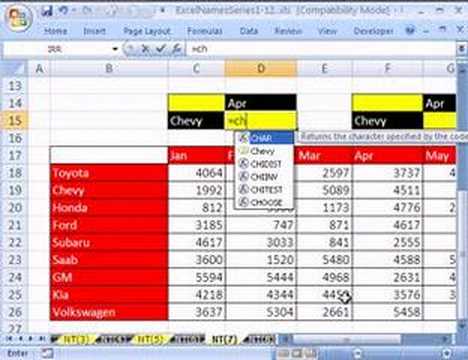
Task: Open the Home ribbon tab
Action: pos(56,31)
